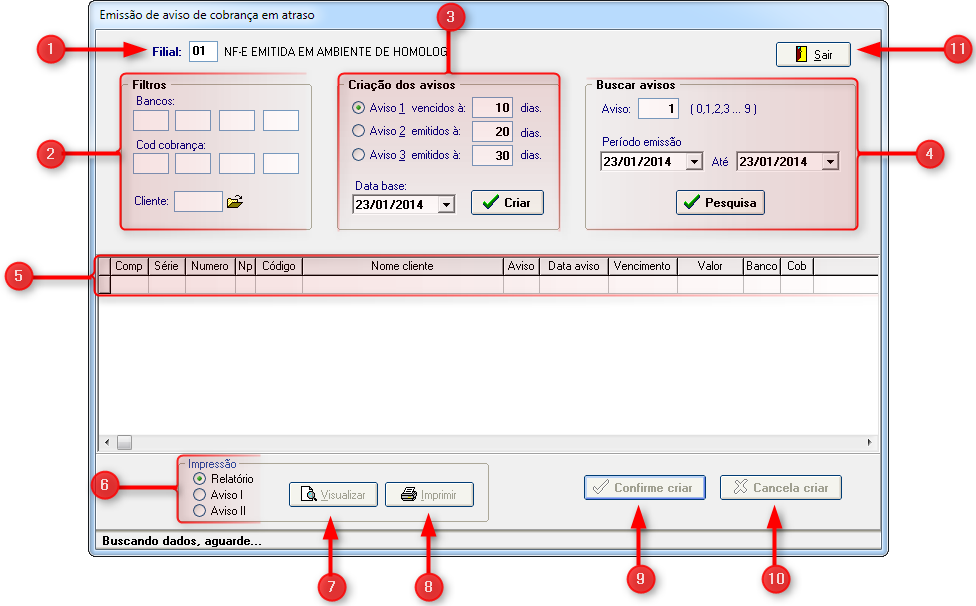Click third Cod cobrança field

pyautogui.click(x=237, y=164)
